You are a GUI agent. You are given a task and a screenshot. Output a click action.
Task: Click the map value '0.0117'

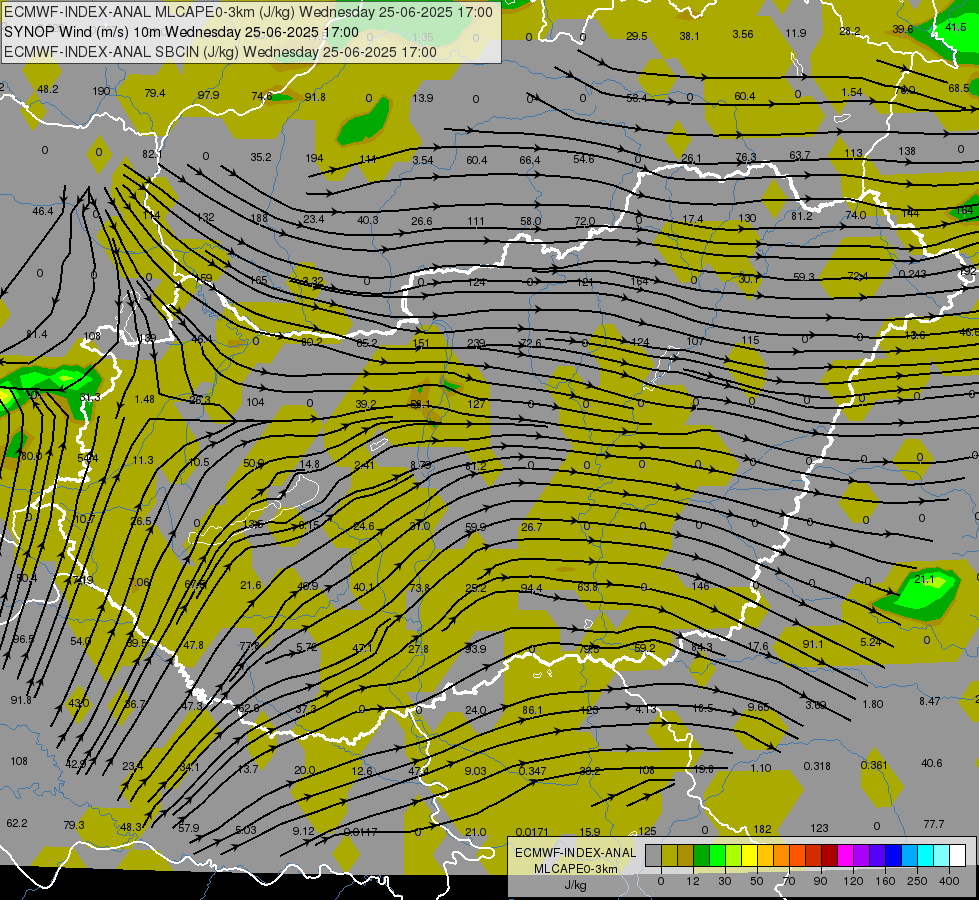[x=360, y=832]
